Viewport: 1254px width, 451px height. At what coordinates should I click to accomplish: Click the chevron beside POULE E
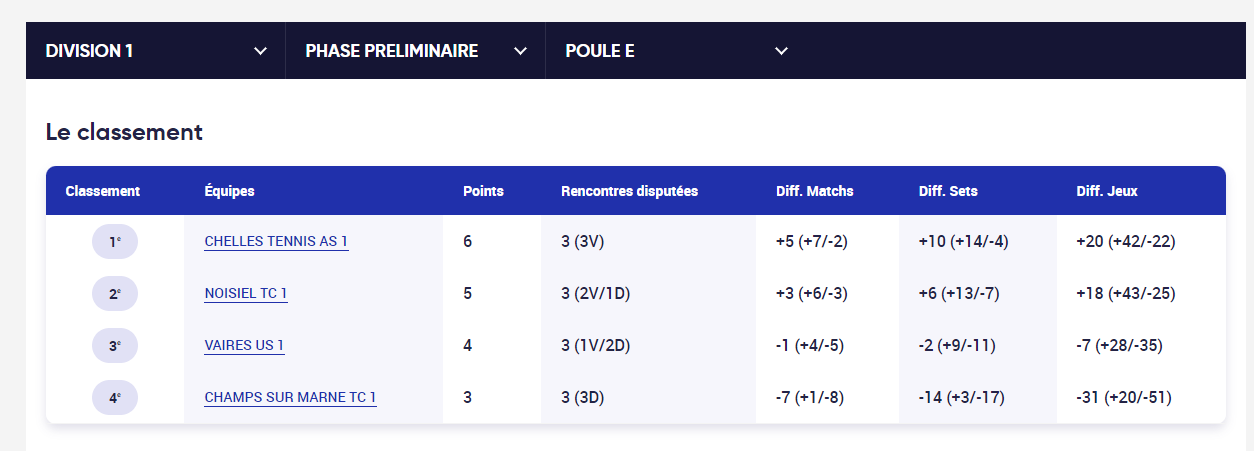782,51
